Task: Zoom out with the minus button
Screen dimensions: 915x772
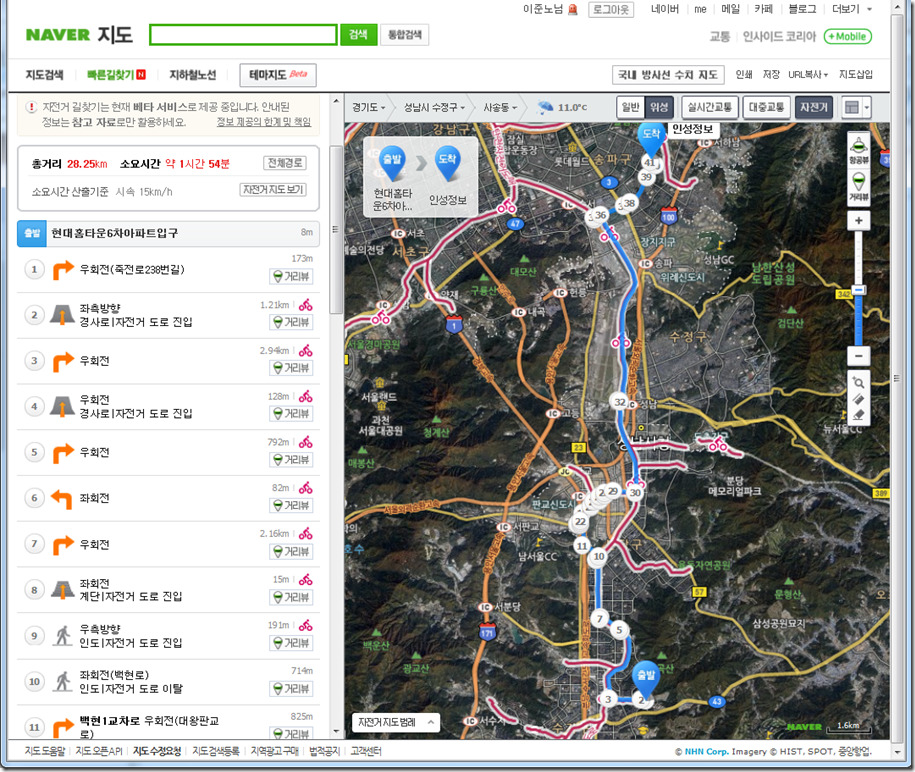Action: point(858,356)
